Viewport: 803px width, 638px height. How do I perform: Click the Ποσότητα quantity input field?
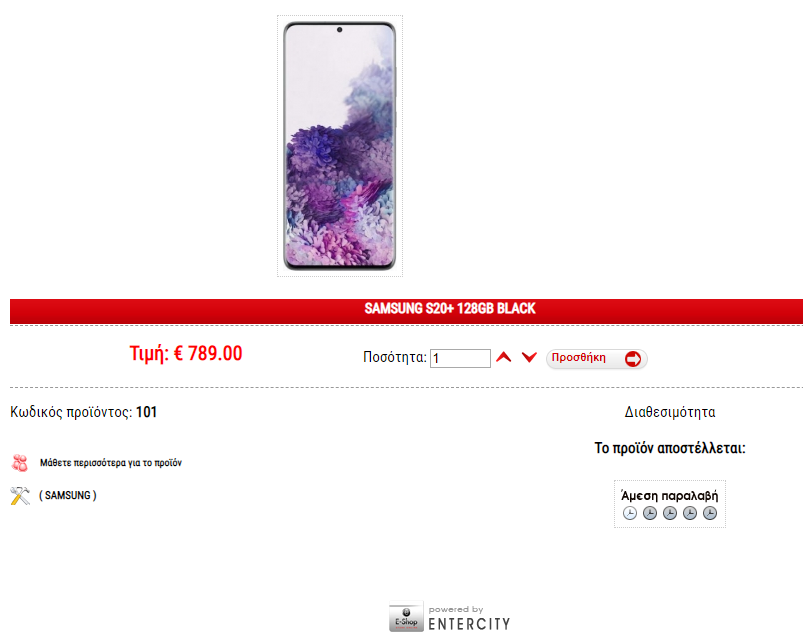tap(460, 358)
